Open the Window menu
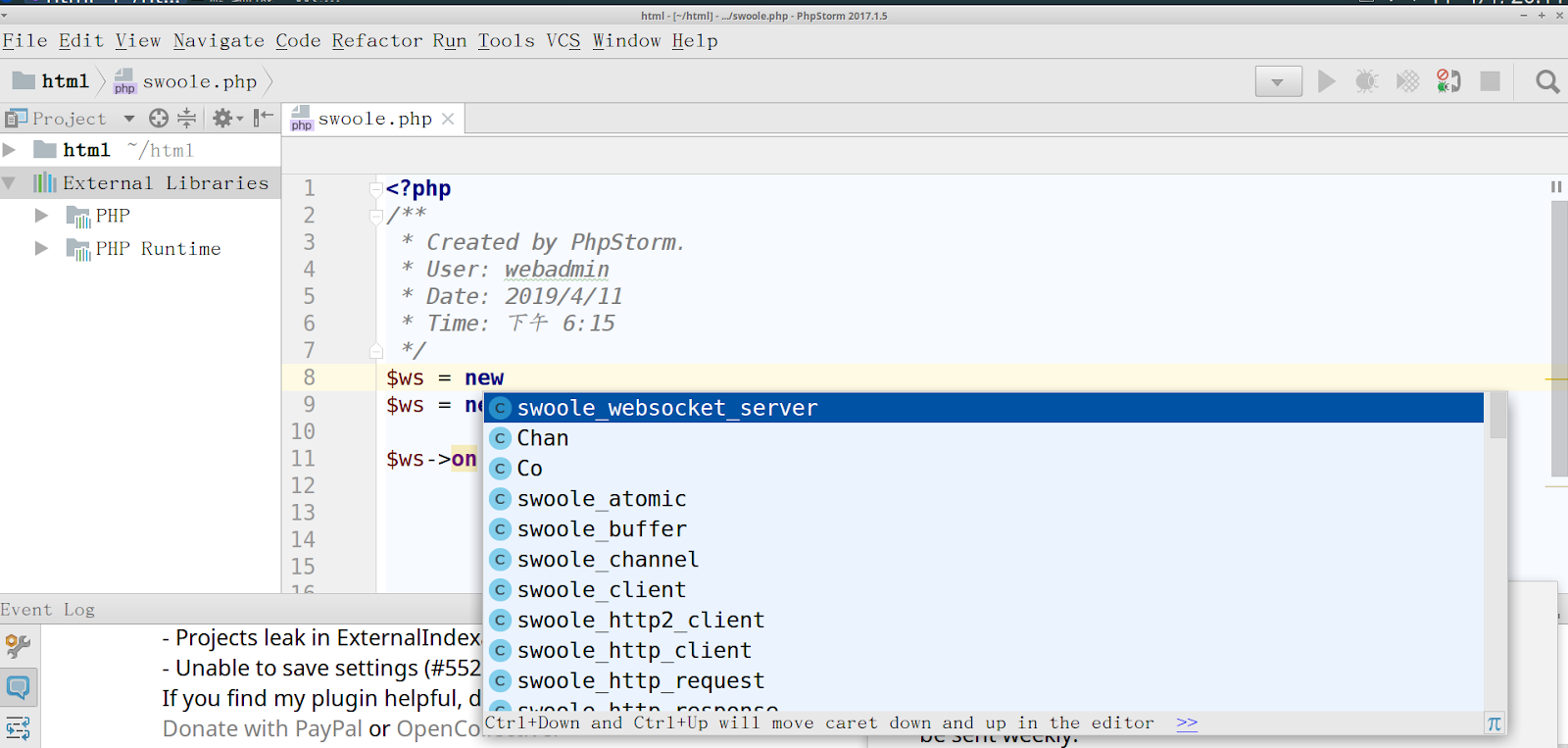This screenshot has width=1568, height=748. pos(626,41)
